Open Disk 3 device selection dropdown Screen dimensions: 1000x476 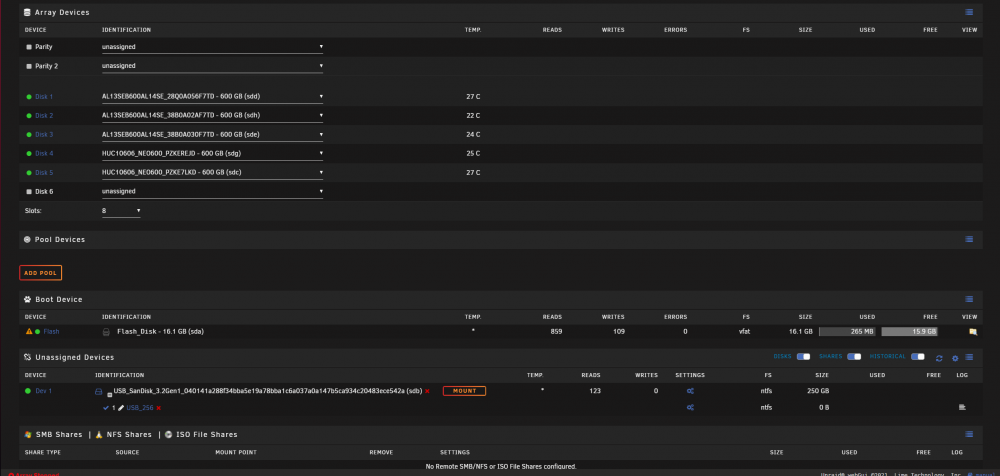pos(212,135)
